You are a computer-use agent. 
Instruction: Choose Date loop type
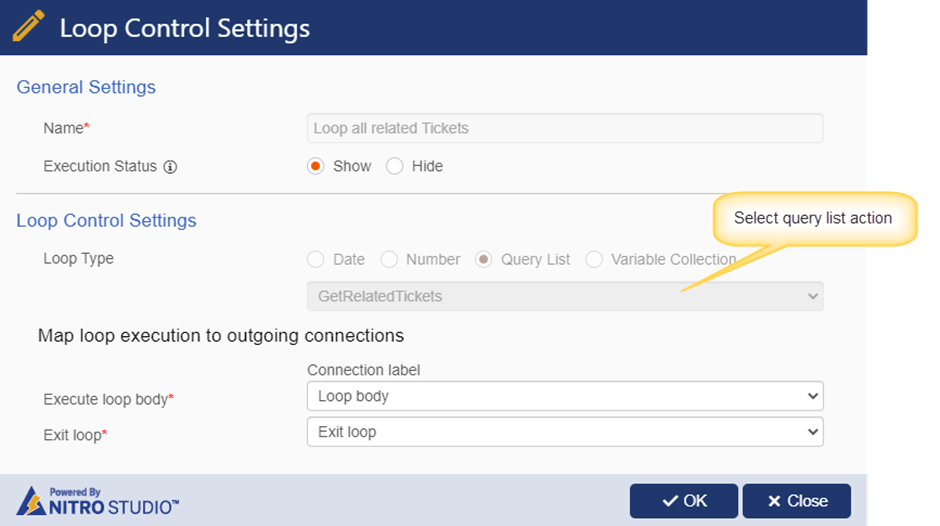click(x=315, y=259)
